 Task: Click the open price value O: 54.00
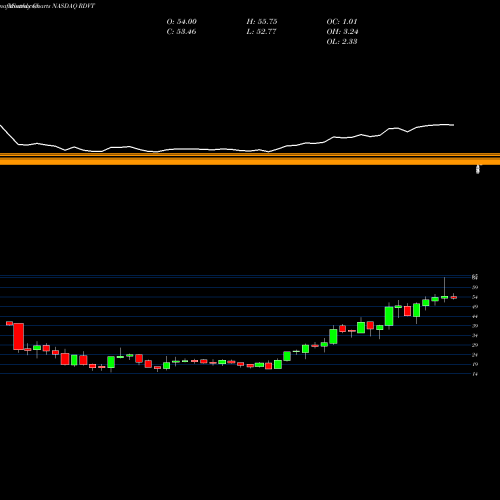(x=181, y=22)
